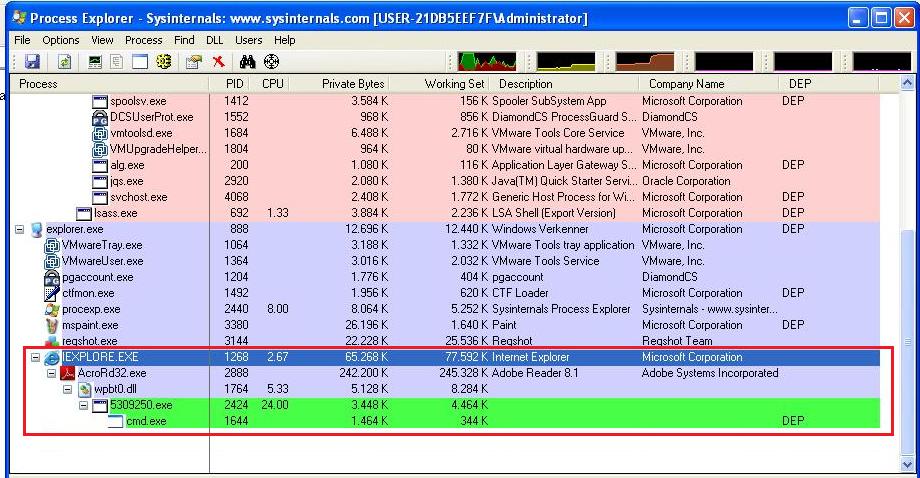
Task: Click the vmtoolsd.exe VMware icon
Action: pos(100,133)
